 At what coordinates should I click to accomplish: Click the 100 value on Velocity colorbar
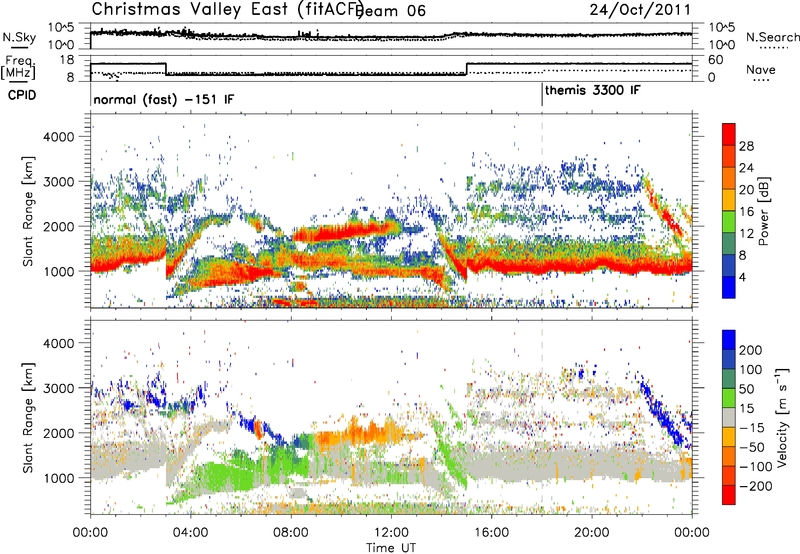(751, 369)
